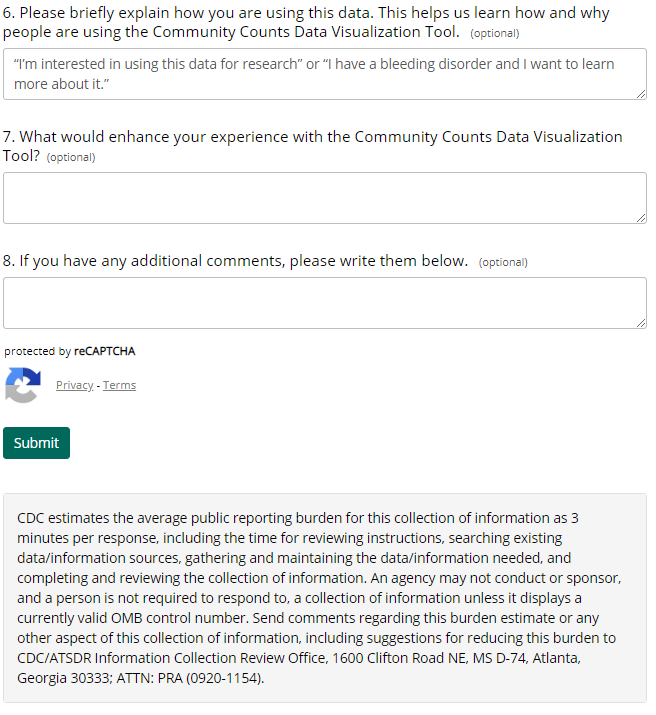
Task: Focus the question 7 enhance experience textbox
Action: click(324, 198)
